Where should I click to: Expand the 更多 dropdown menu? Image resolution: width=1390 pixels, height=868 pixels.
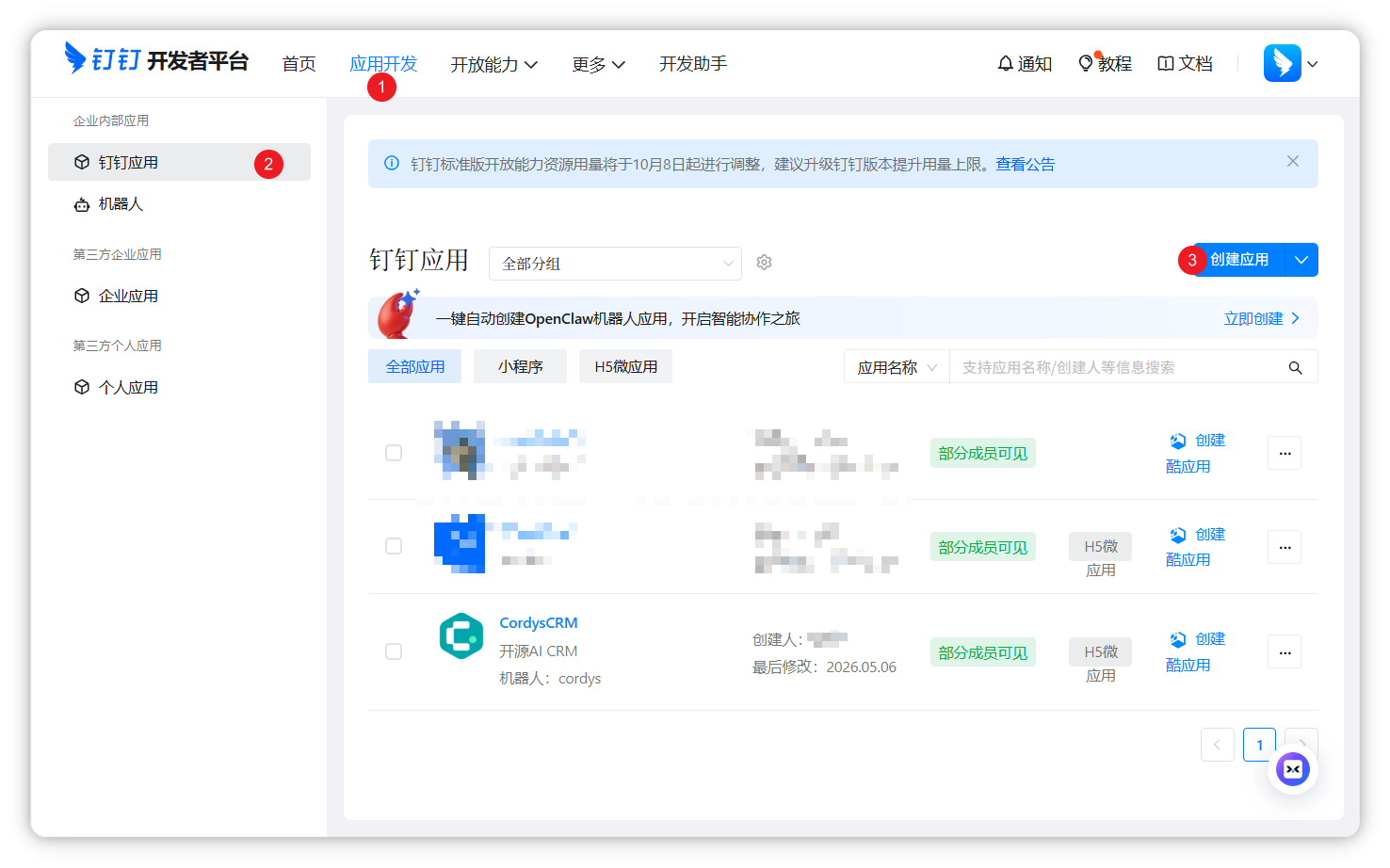coord(599,64)
